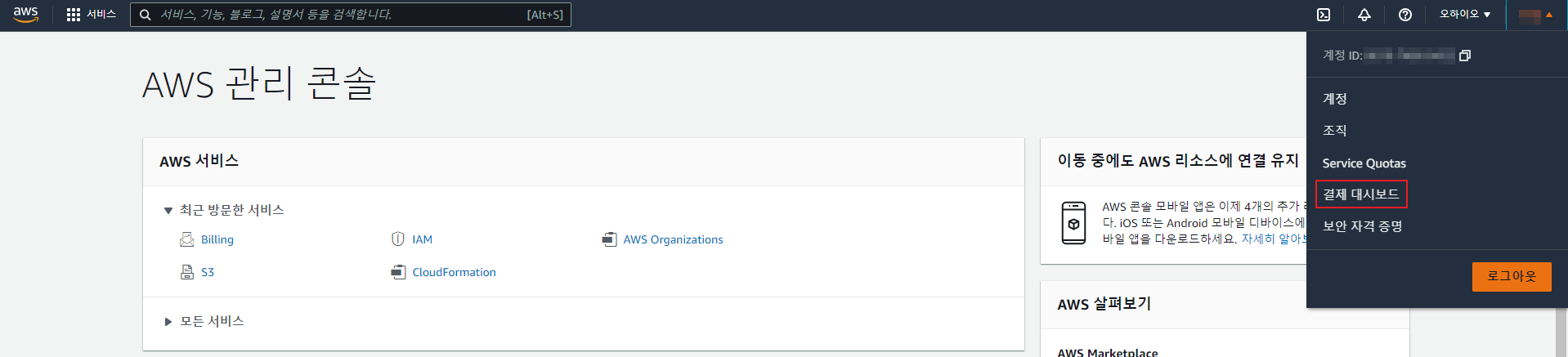Copy the account ID with copy icon
The height and width of the screenshot is (357, 1568).
1465,56
